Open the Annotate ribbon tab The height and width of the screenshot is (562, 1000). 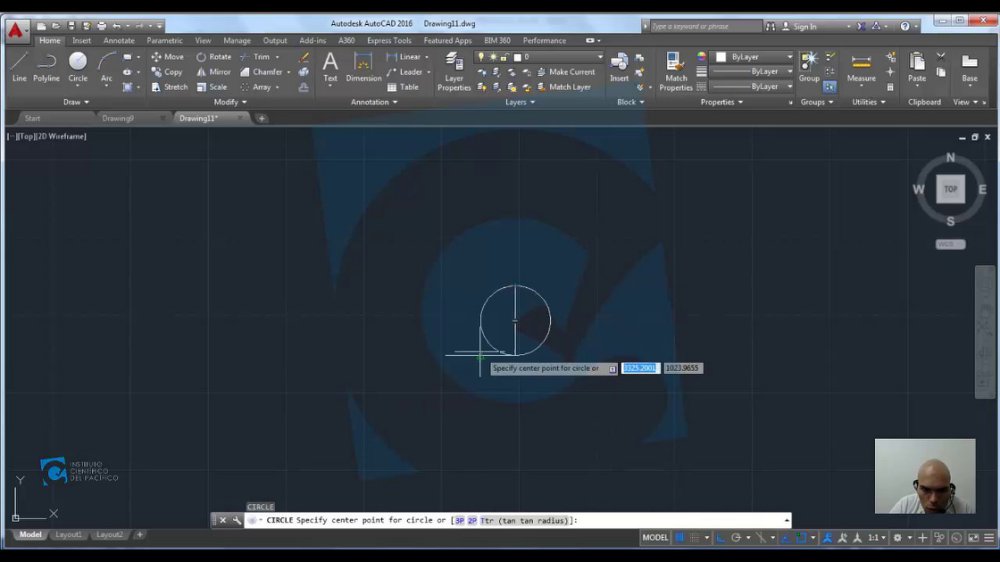click(x=119, y=40)
